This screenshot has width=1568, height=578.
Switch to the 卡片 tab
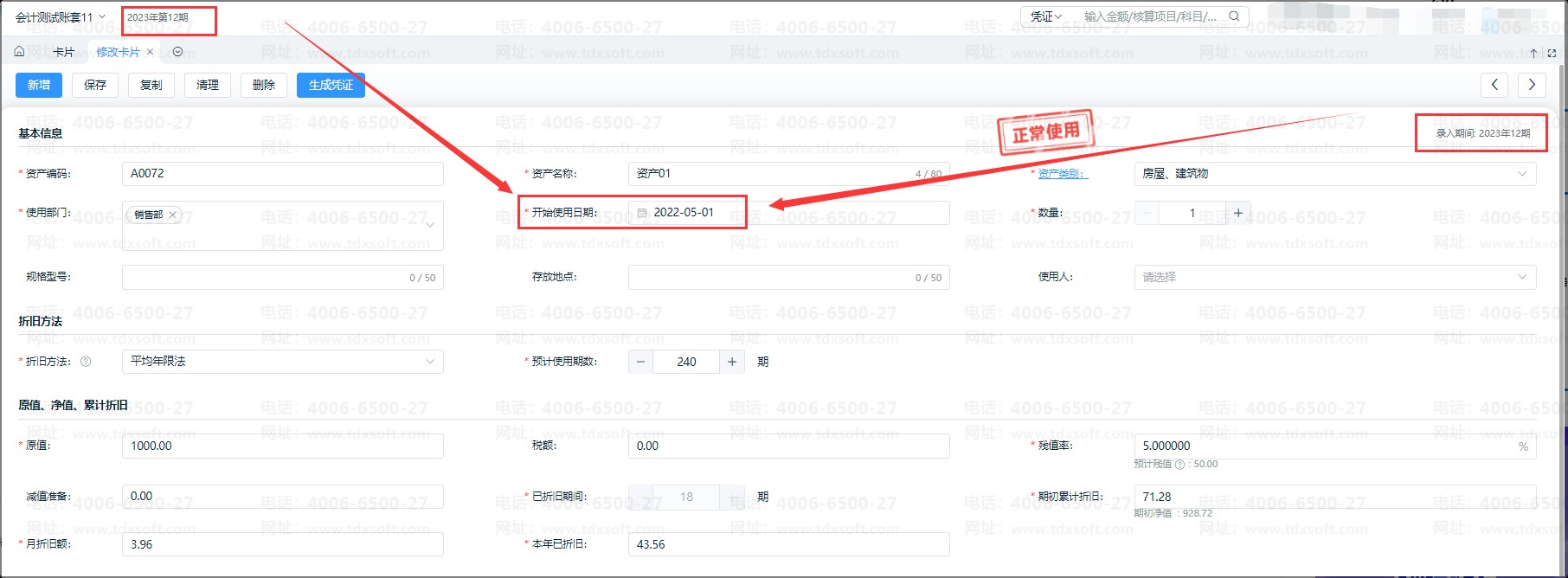pyautogui.click(x=63, y=52)
